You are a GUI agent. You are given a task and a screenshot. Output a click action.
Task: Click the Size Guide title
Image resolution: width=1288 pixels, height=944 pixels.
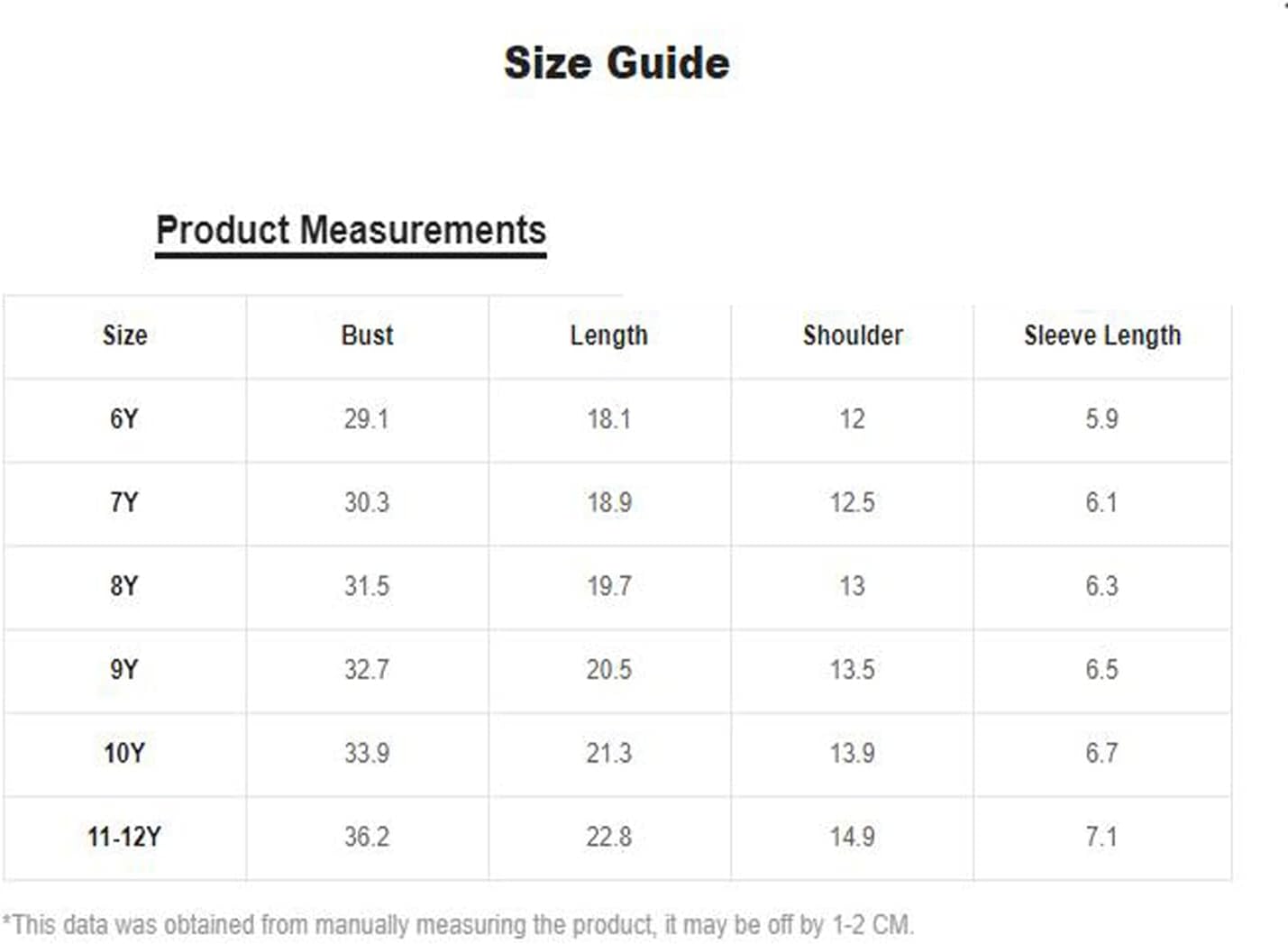tap(617, 63)
